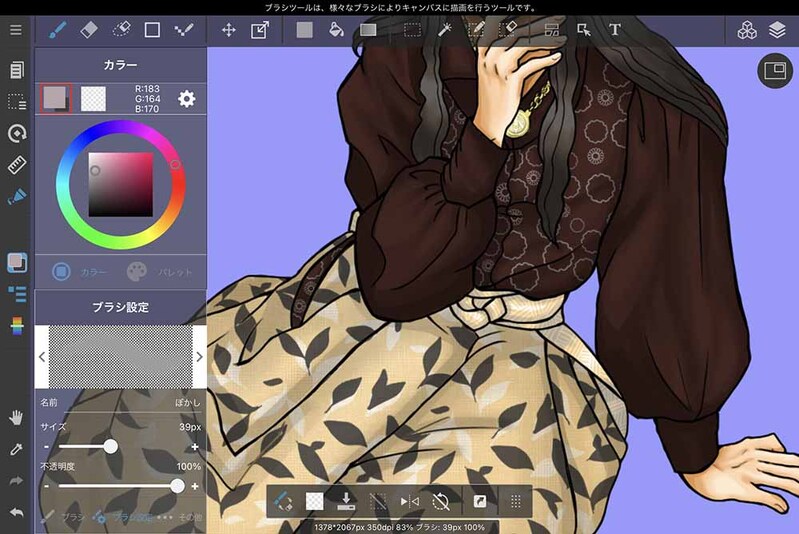Switch to the その他 bottom tab
Image resolution: width=799 pixels, height=534 pixels.
pos(179,517)
